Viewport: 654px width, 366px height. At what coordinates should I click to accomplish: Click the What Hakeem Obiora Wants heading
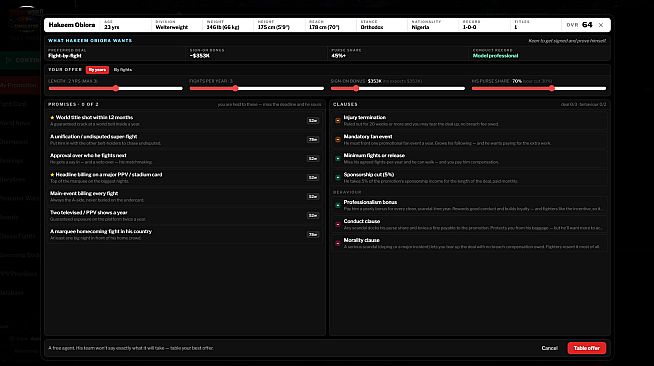coord(90,40)
